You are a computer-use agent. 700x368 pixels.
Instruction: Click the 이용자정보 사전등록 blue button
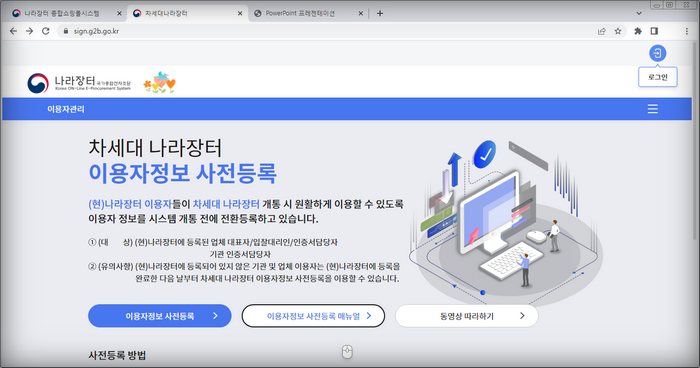(x=160, y=316)
